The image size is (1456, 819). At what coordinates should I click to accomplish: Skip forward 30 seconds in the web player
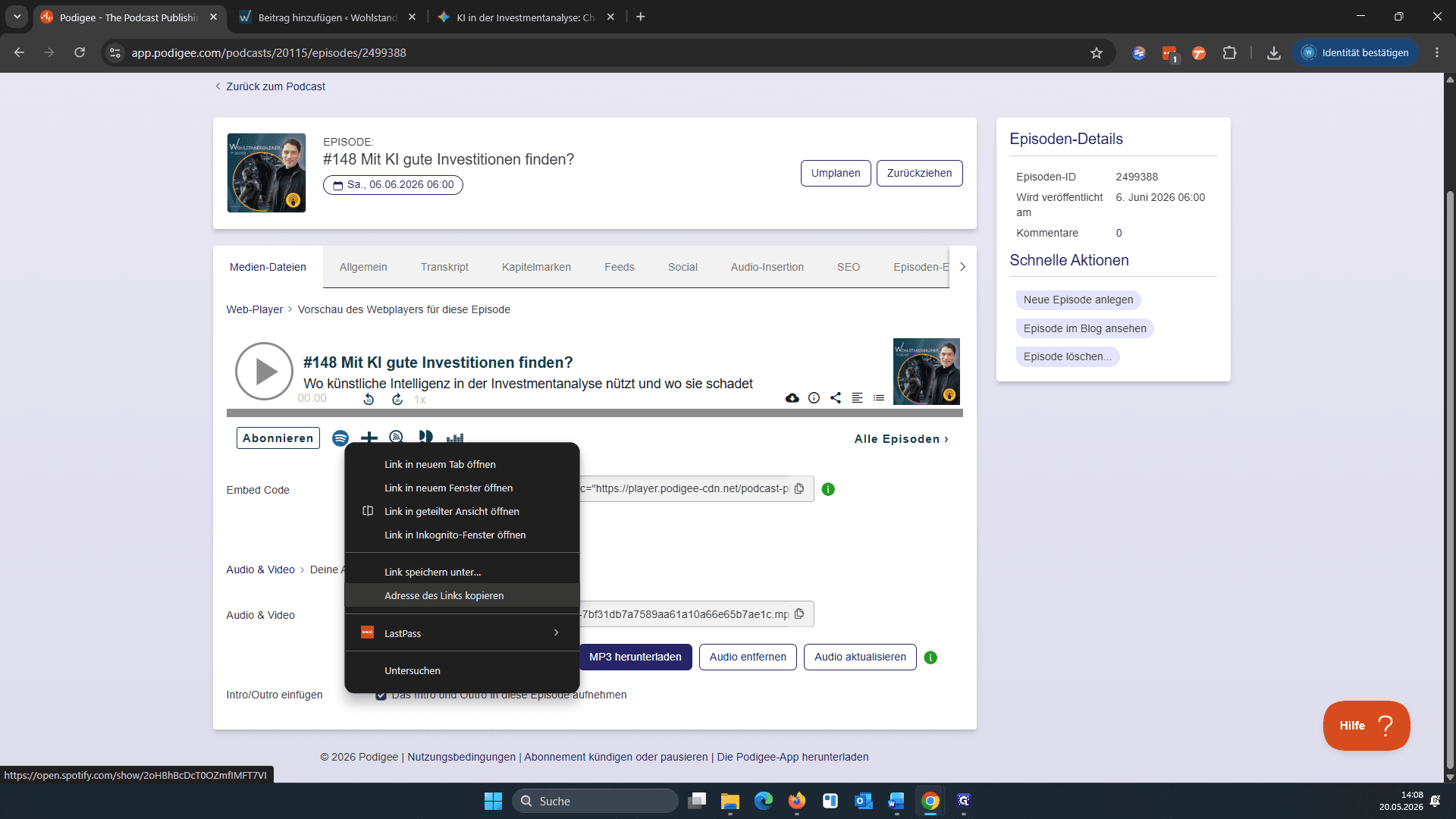point(397,399)
